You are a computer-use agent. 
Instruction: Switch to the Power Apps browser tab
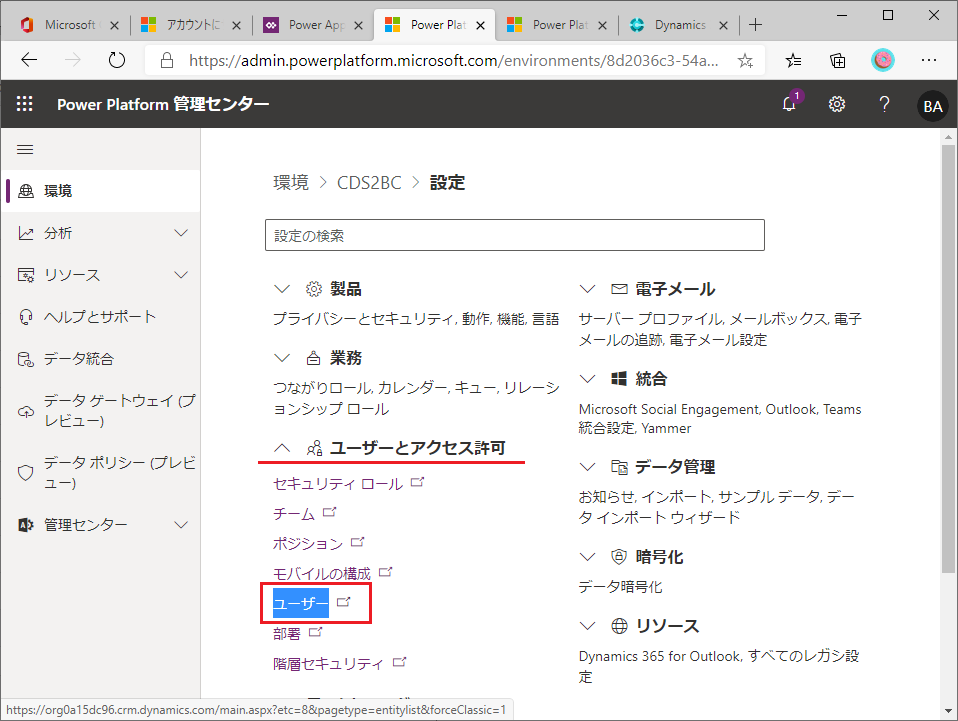[x=313, y=25]
